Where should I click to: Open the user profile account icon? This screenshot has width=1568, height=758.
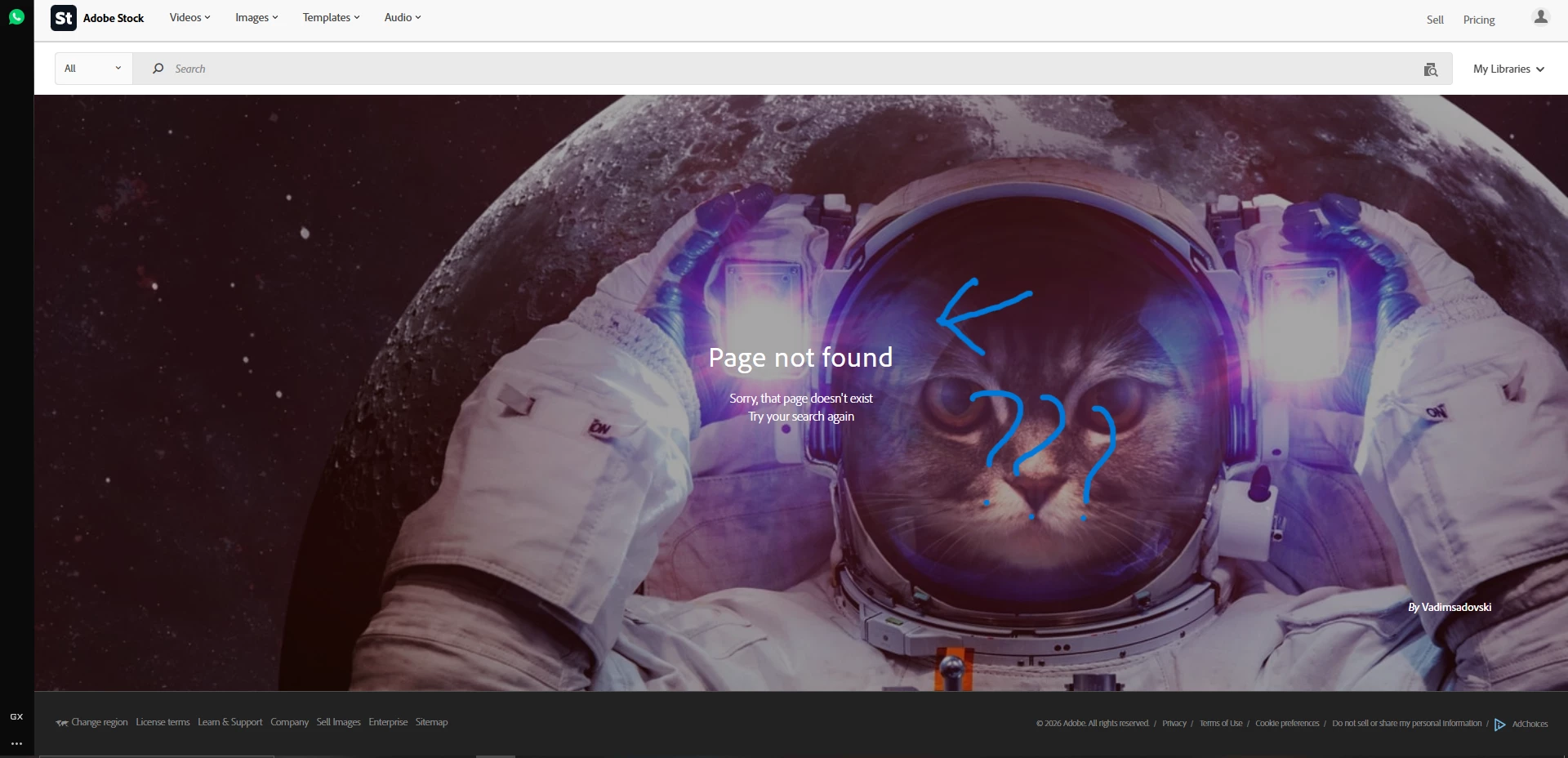1541,17
